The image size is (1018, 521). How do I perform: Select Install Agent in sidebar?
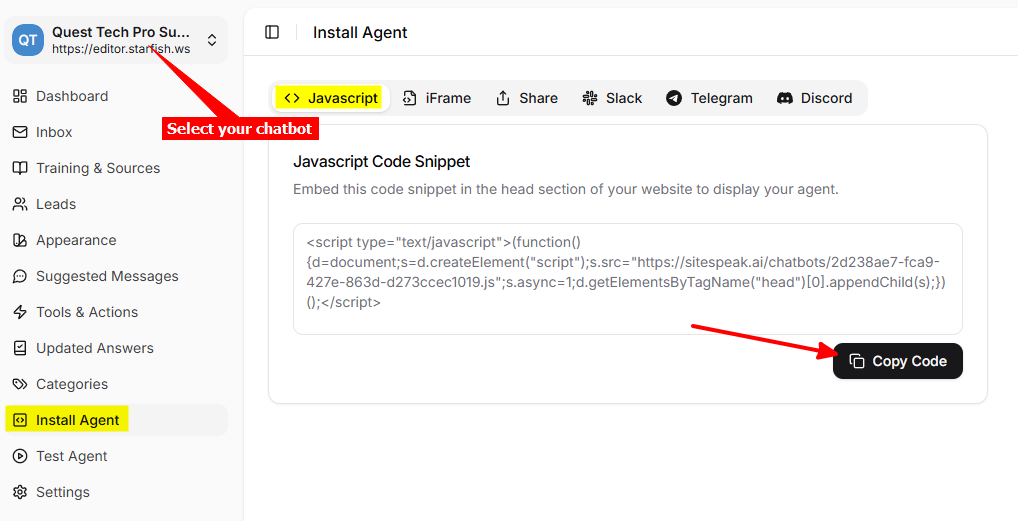pos(78,420)
